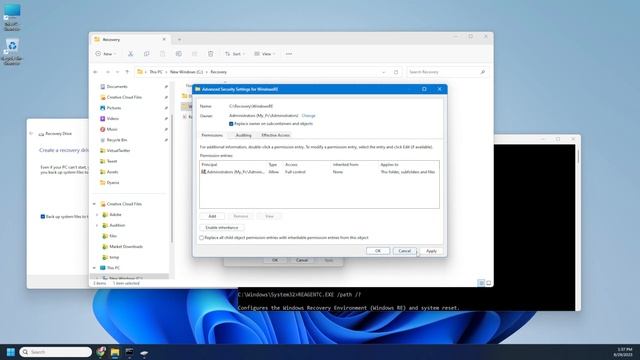
Task: Select the Recovery tab in File Explorer
Action: click(130, 40)
